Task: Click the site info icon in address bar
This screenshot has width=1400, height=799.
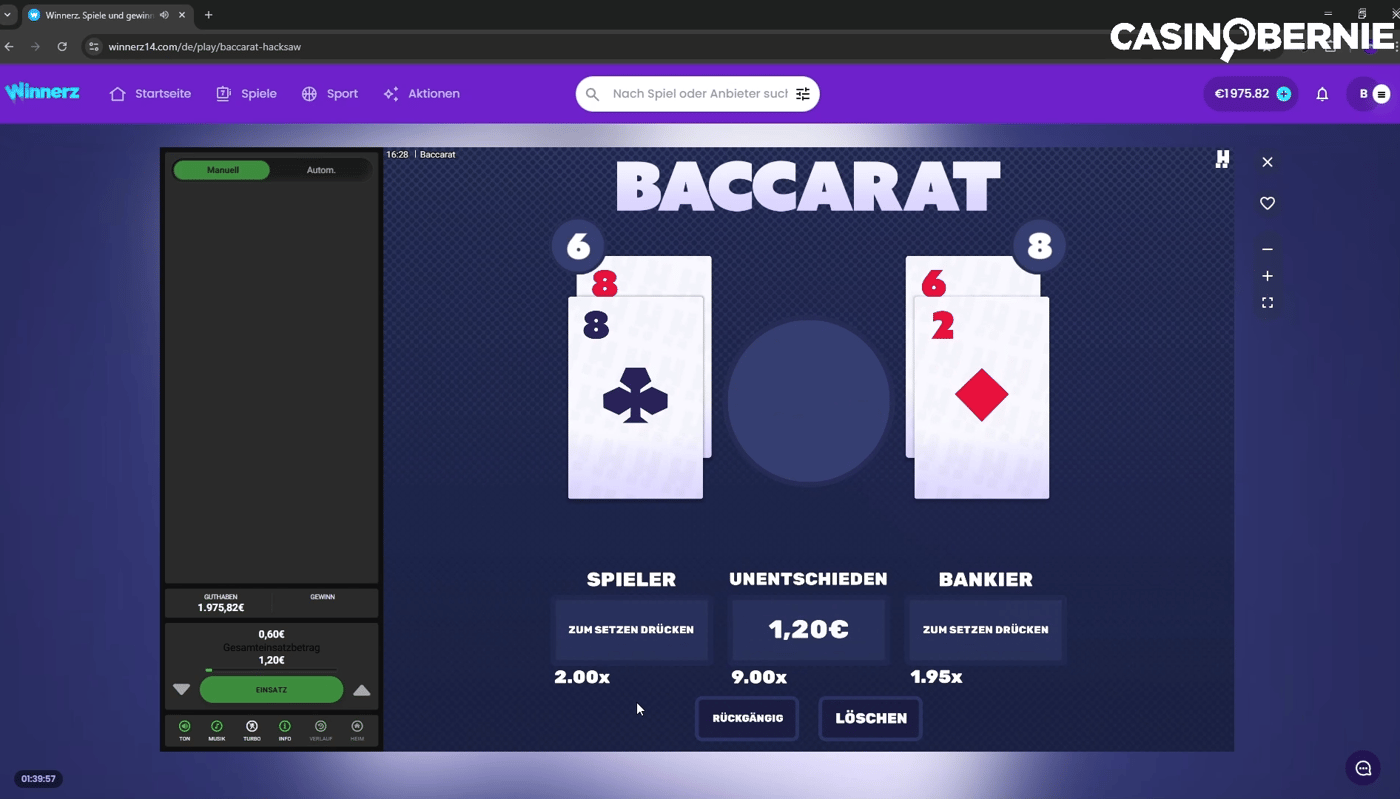Action: click(94, 46)
